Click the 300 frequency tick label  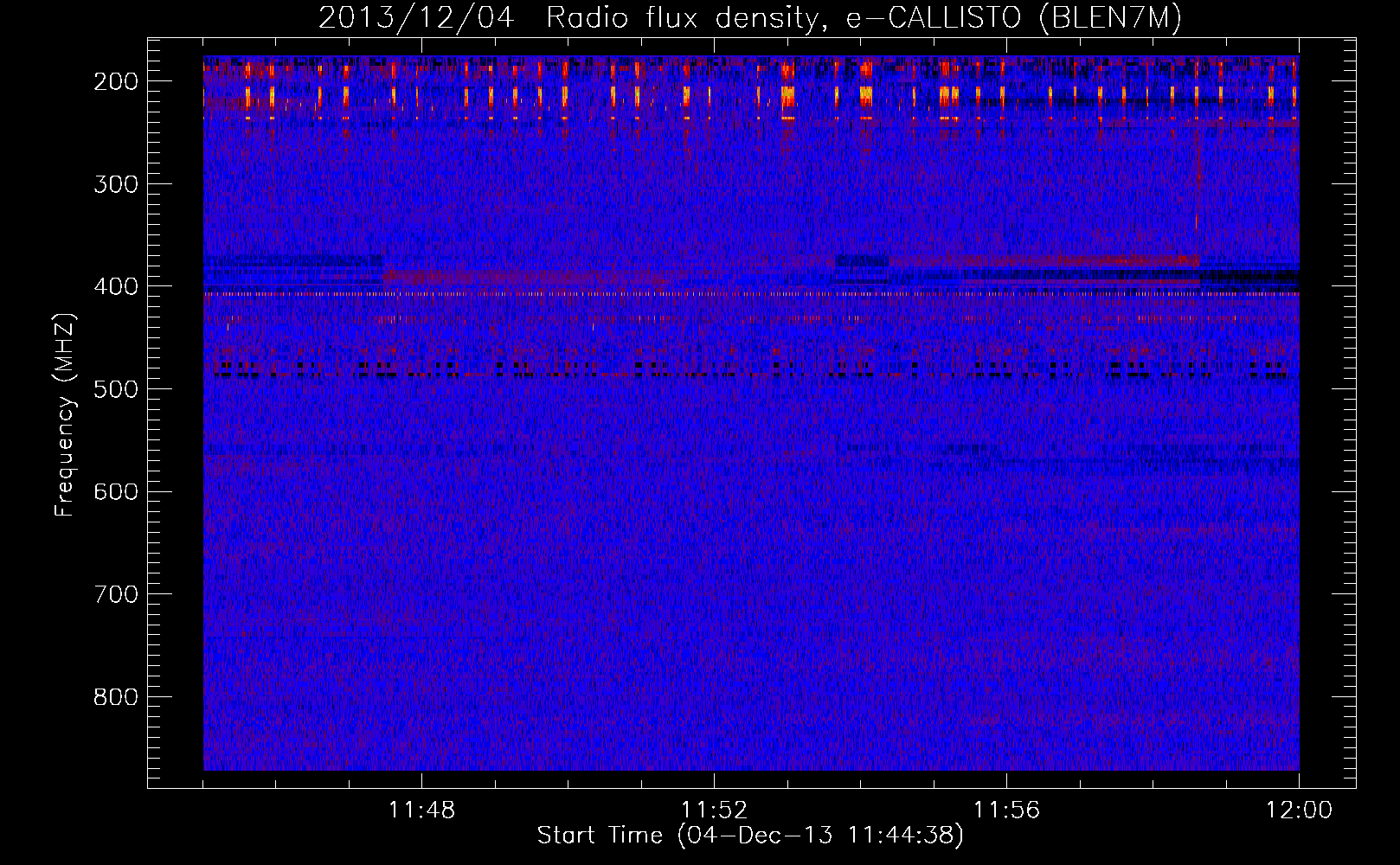pyautogui.click(x=116, y=184)
